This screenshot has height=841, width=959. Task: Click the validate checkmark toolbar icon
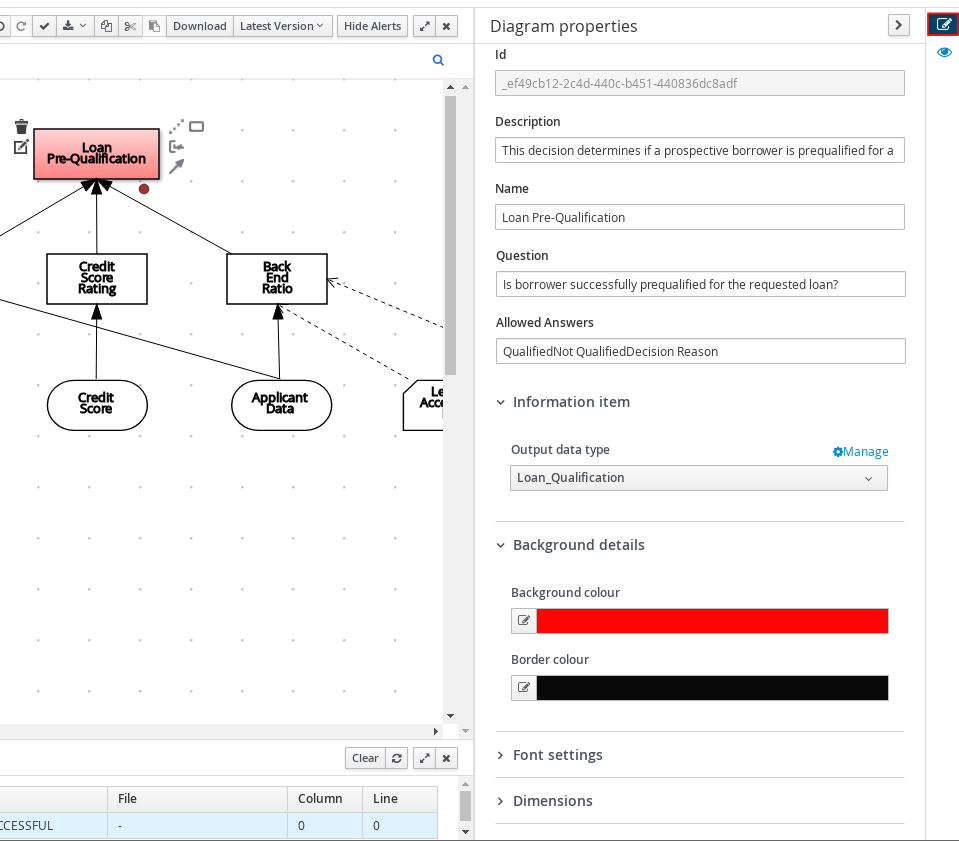44,26
